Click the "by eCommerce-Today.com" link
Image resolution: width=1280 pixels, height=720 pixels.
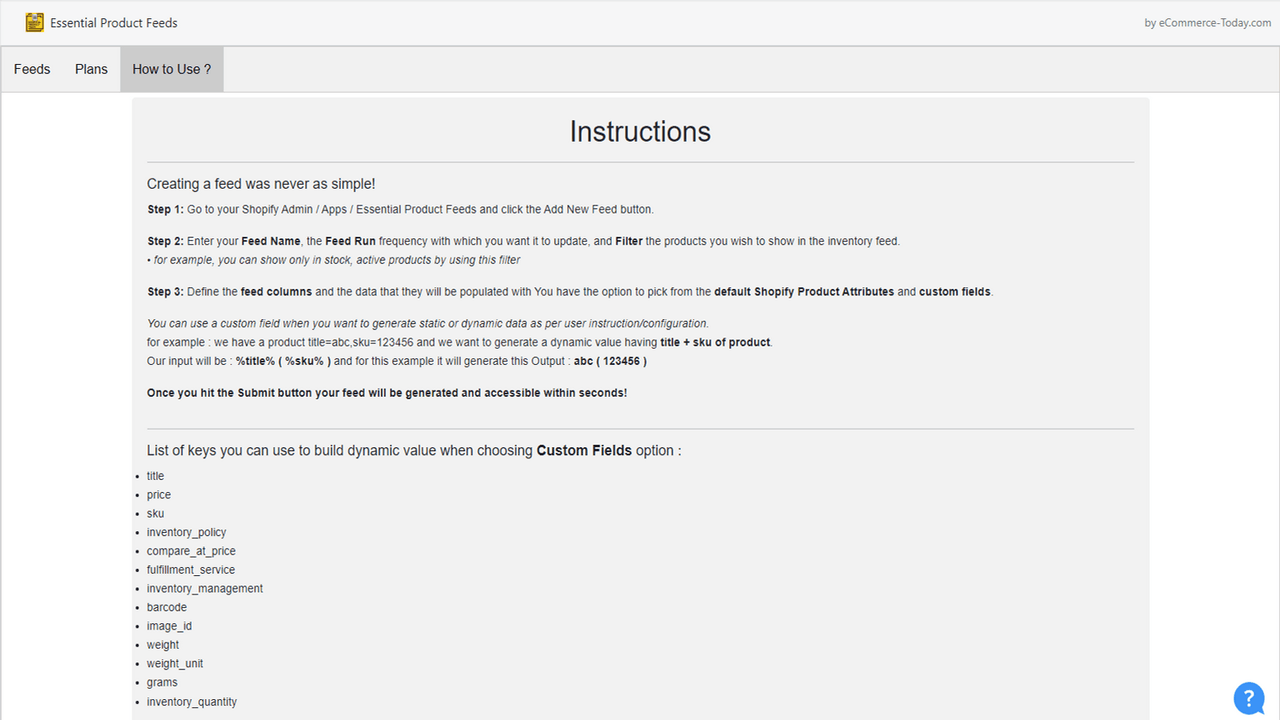tap(1207, 22)
